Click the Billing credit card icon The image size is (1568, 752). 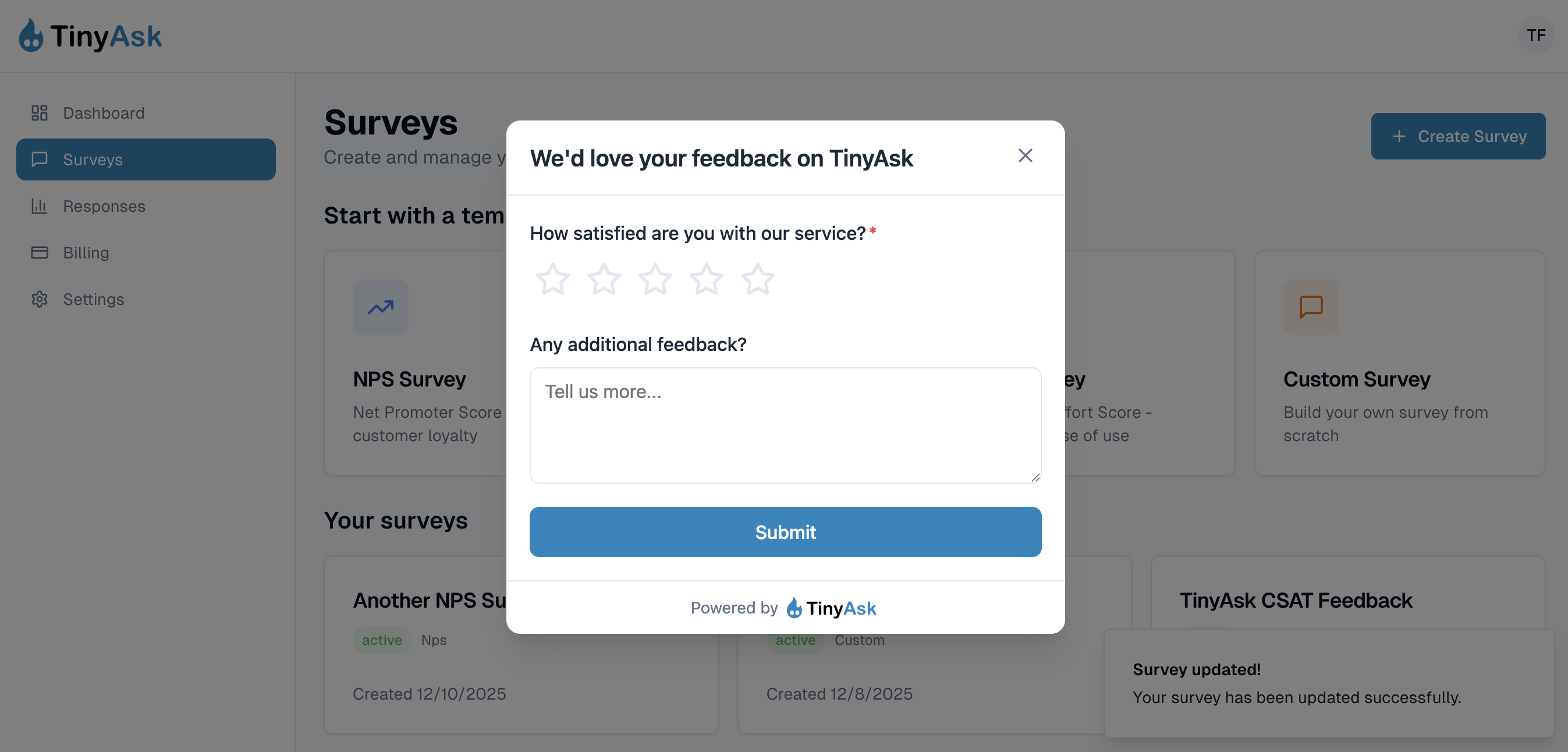coord(39,252)
